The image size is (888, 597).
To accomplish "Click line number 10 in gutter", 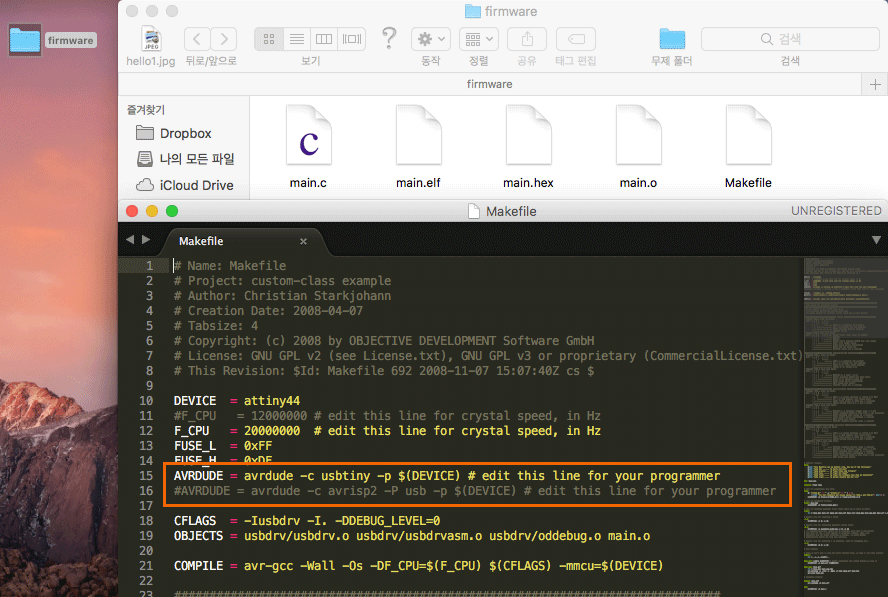I will [x=146, y=401].
